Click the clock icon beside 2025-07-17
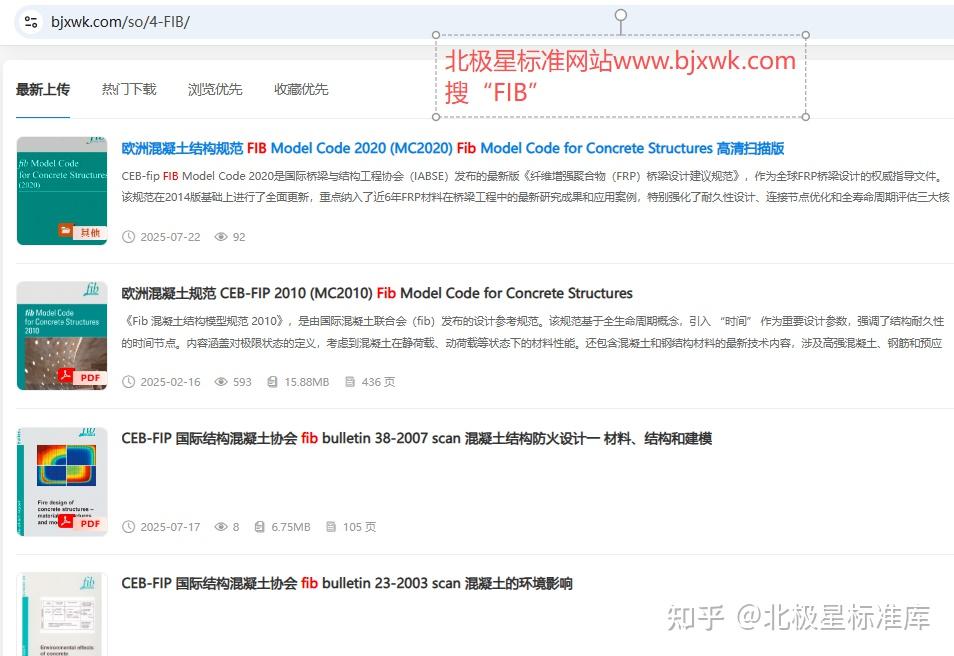Image resolution: width=954 pixels, height=656 pixels. click(x=128, y=527)
